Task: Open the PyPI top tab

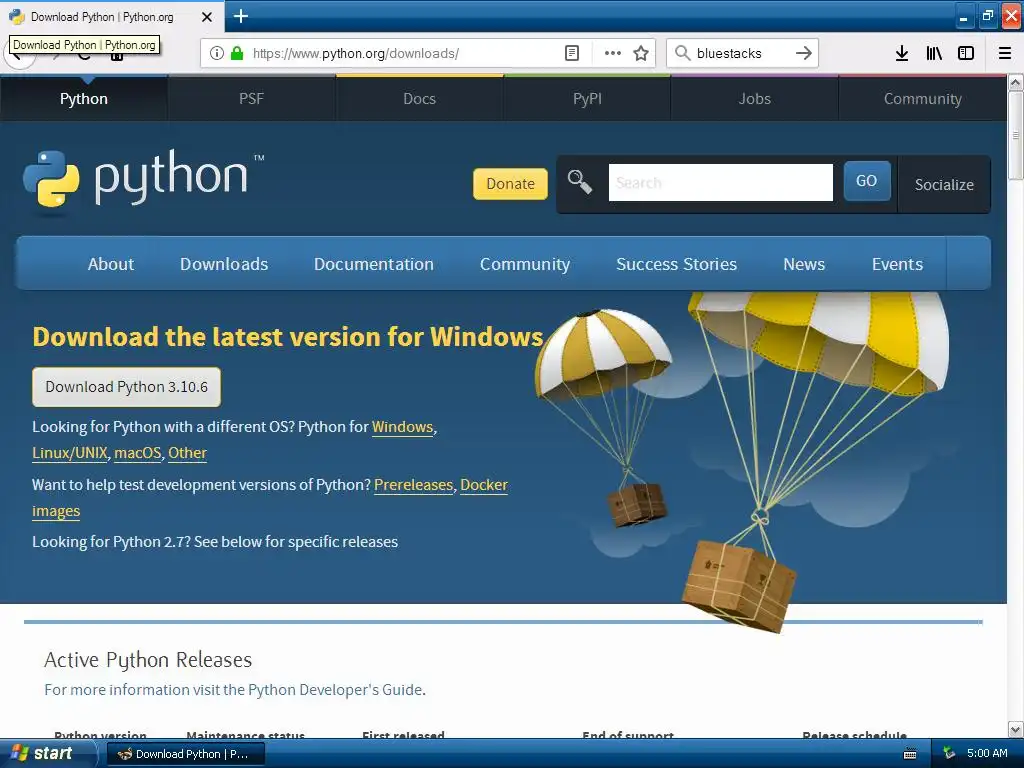Action: (x=587, y=99)
